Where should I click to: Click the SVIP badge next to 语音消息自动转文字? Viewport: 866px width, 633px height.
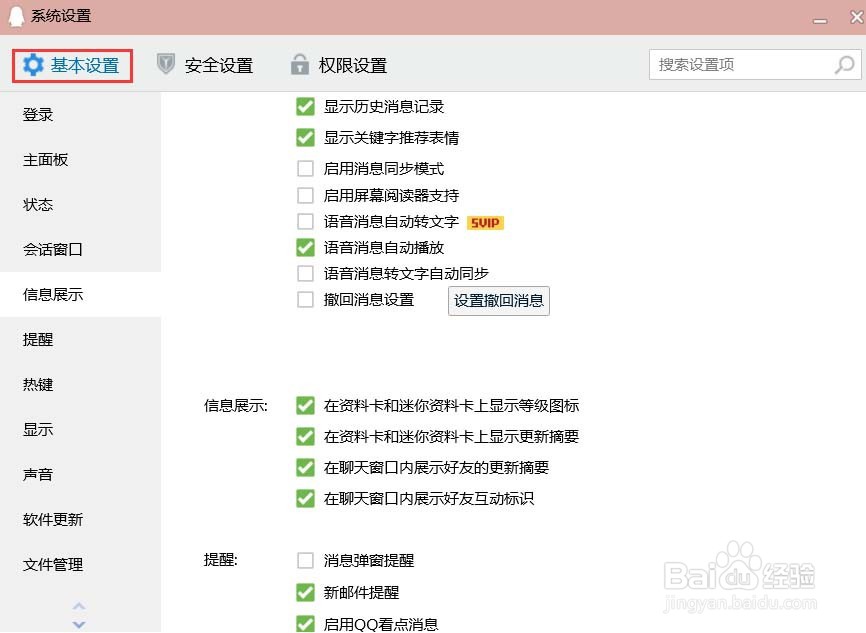coord(485,223)
